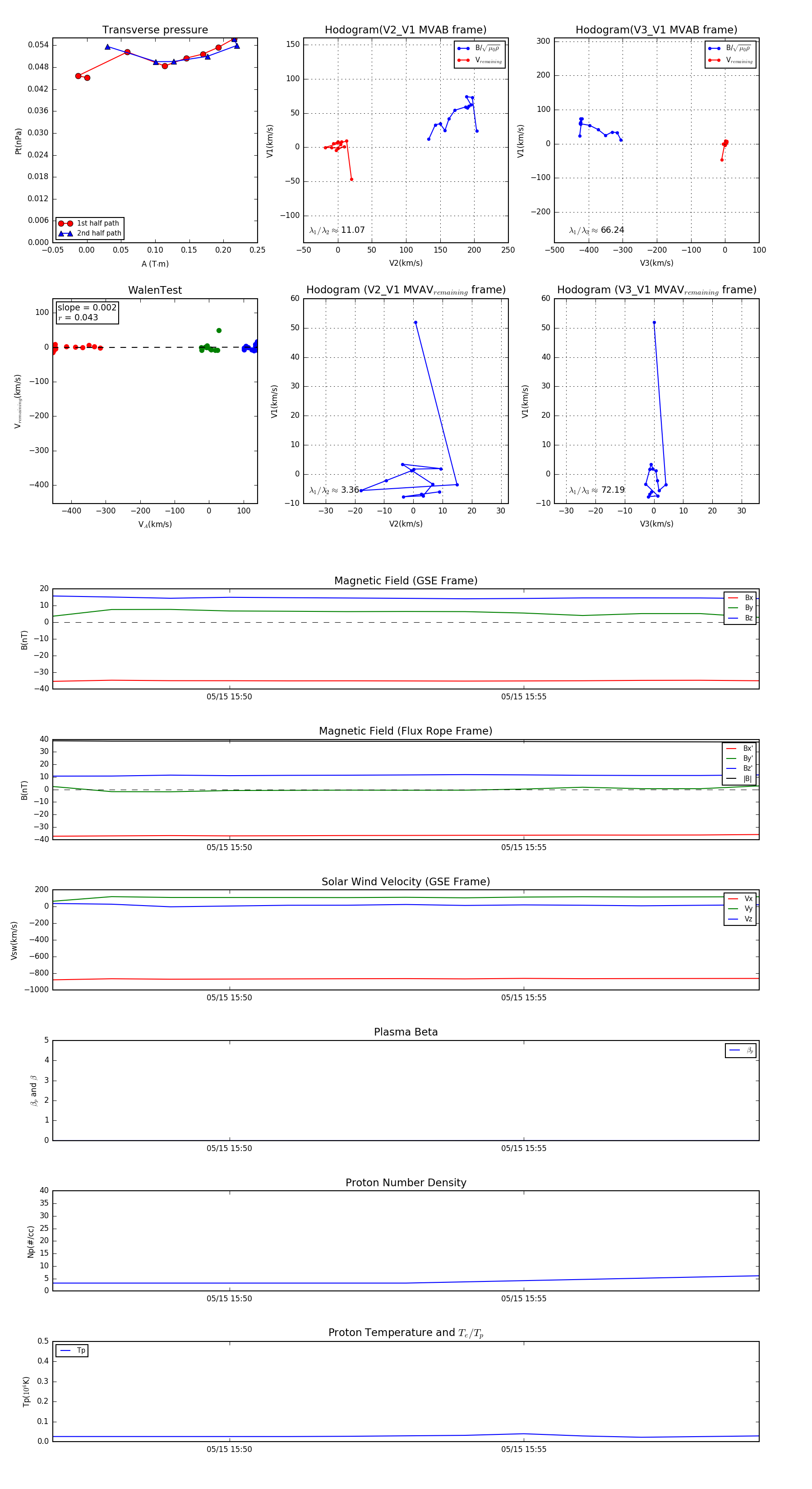Viewport: 812px width, 1489px height.
Task: Click the 'Solar Wind Velocity (GSE Frame)' title
Action: pyautogui.click(x=406, y=882)
